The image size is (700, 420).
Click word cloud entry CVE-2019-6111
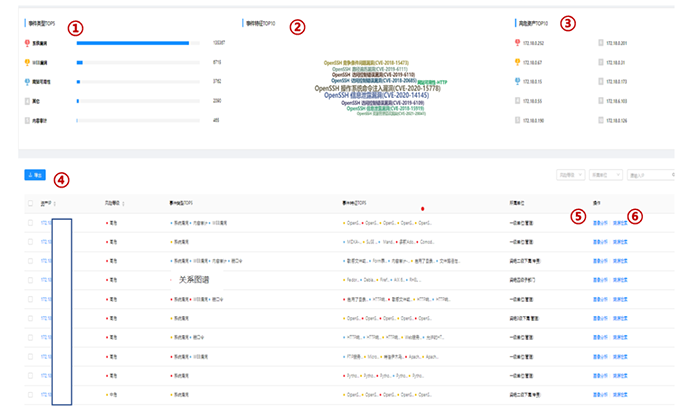click(370, 69)
